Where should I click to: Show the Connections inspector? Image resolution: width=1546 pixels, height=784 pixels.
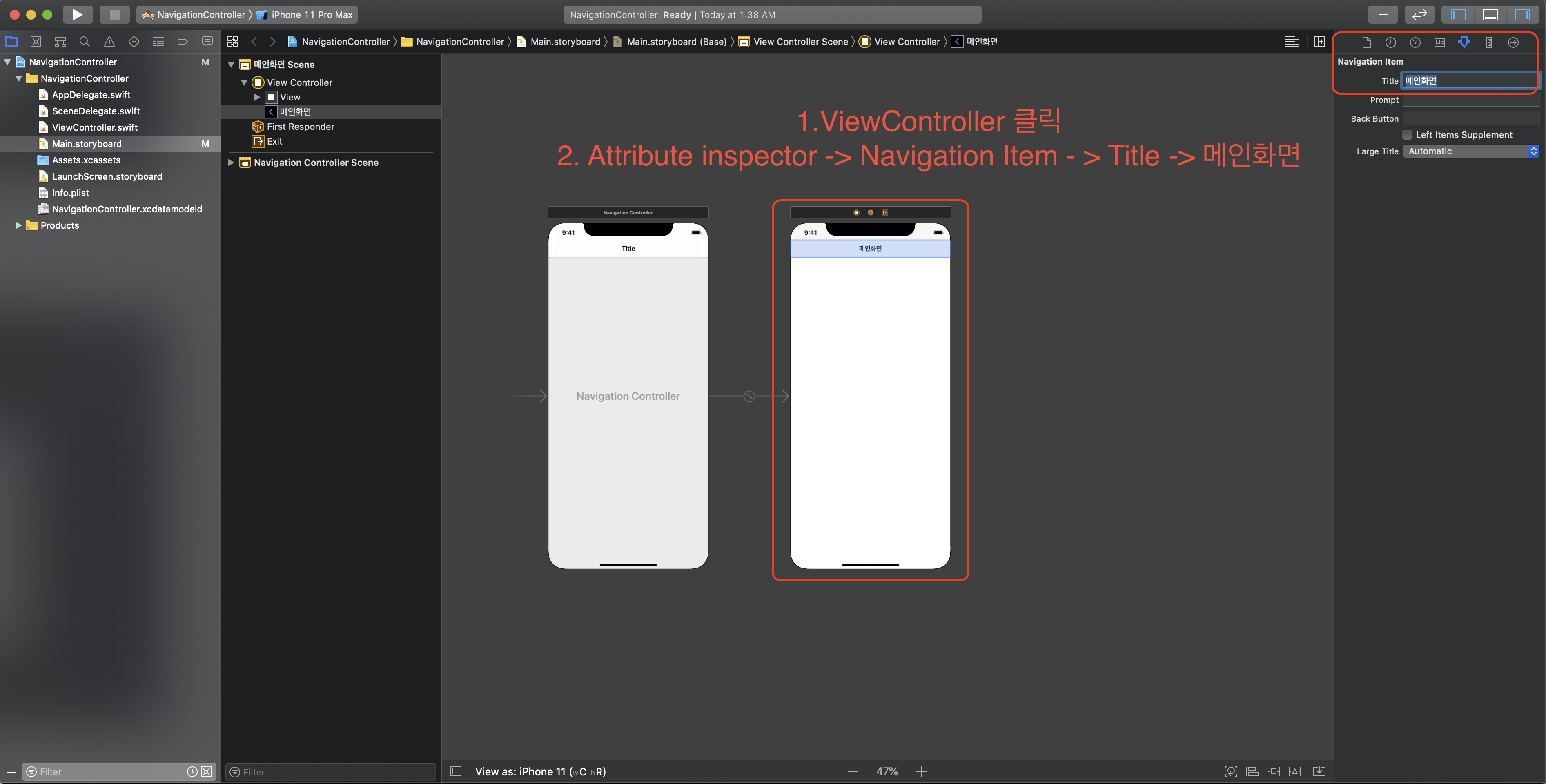[x=1514, y=42]
